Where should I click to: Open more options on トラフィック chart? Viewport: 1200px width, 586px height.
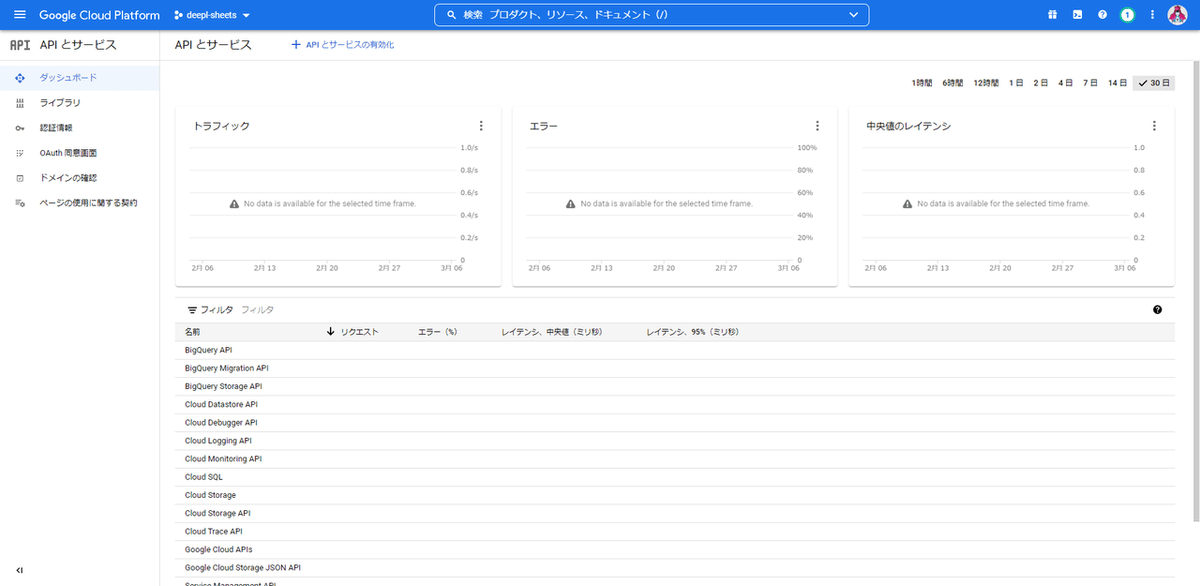[x=481, y=126]
